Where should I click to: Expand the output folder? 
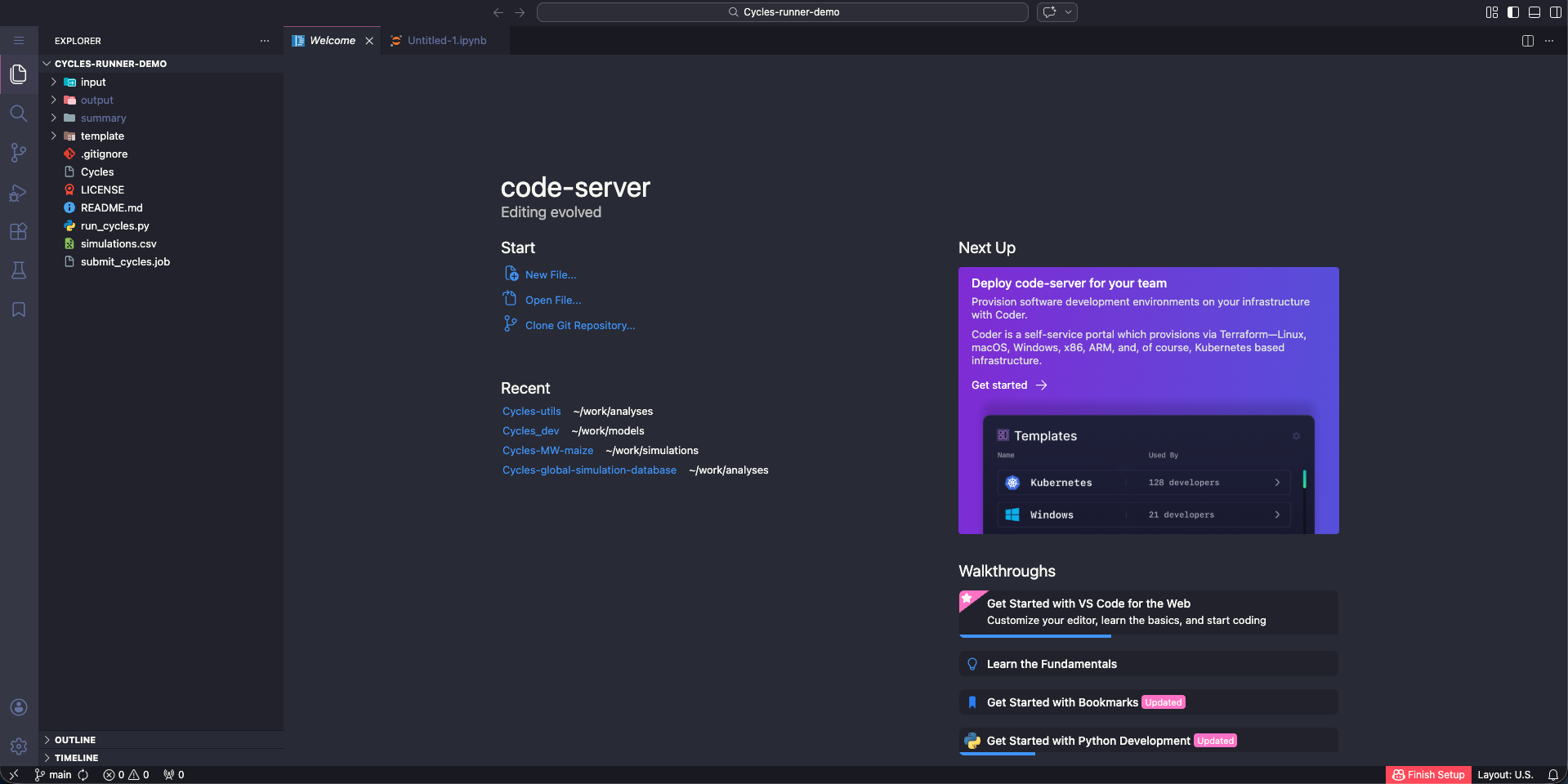(161, 100)
